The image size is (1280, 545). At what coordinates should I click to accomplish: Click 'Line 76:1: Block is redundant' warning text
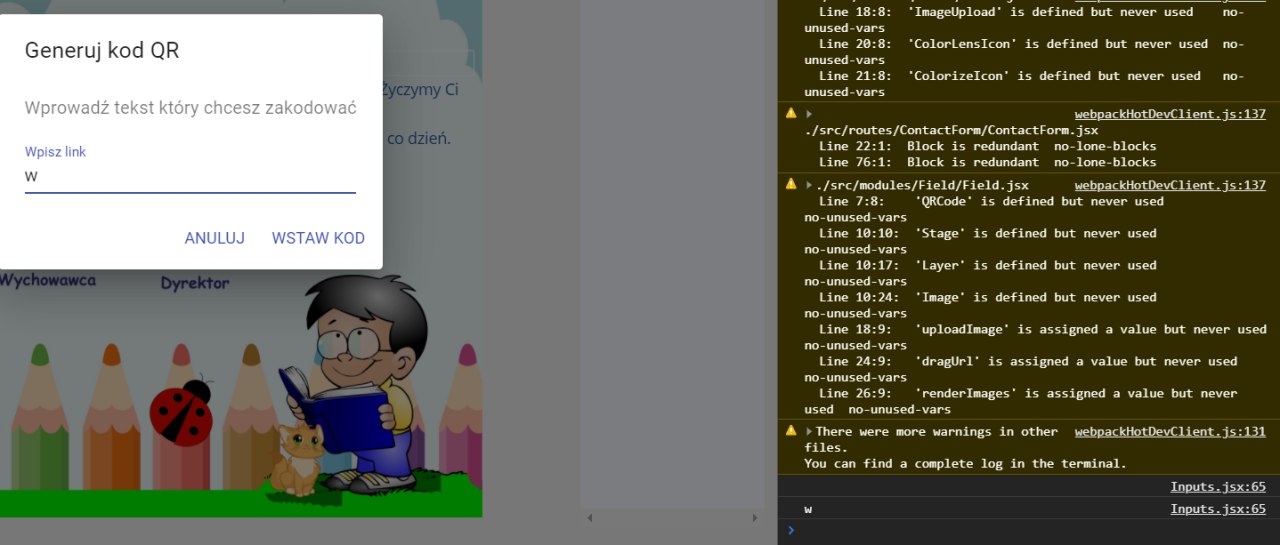tap(988, 162)
